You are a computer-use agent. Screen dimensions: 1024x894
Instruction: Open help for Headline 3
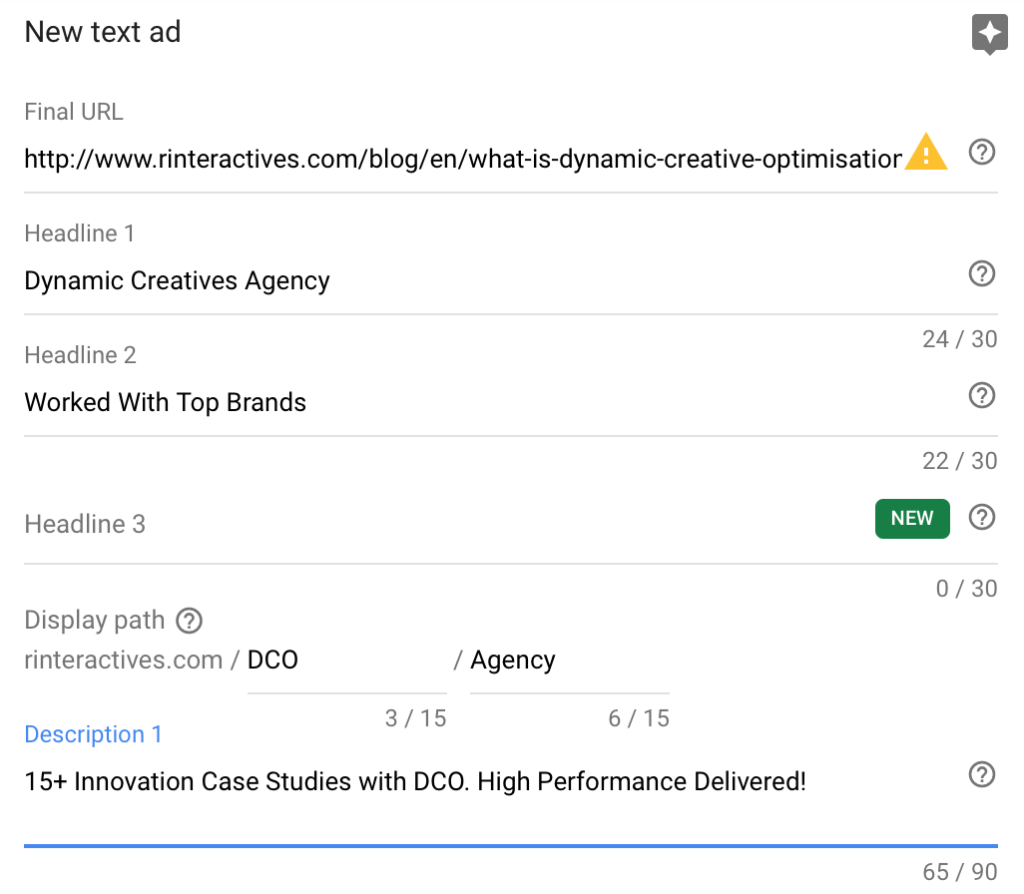pos(981,517)
